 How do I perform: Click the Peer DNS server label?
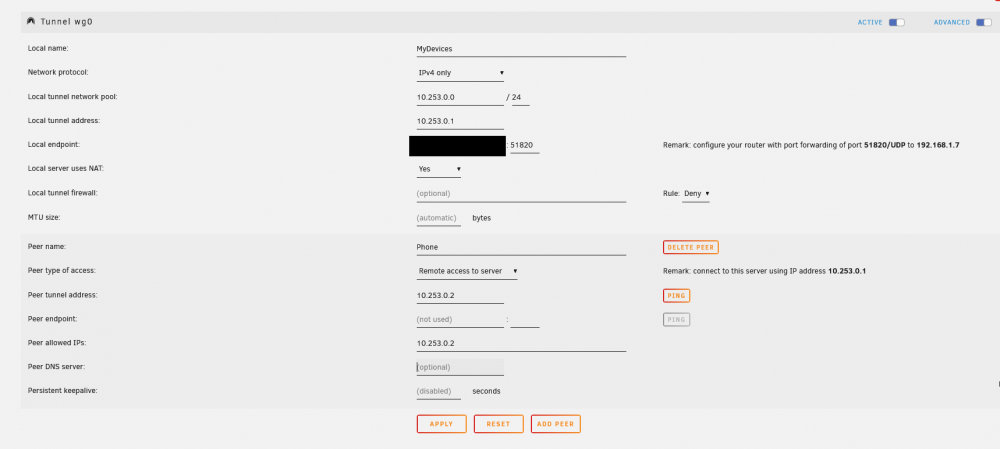point(57,367)
